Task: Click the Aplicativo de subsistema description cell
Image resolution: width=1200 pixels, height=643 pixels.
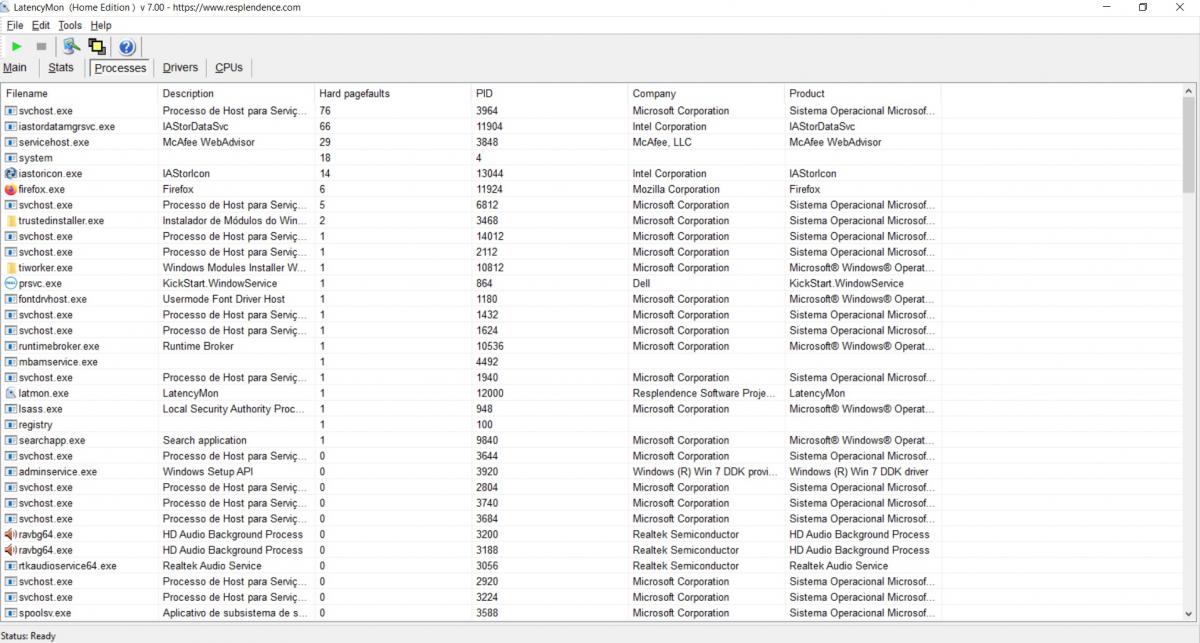Action: (x=235, y=613)
